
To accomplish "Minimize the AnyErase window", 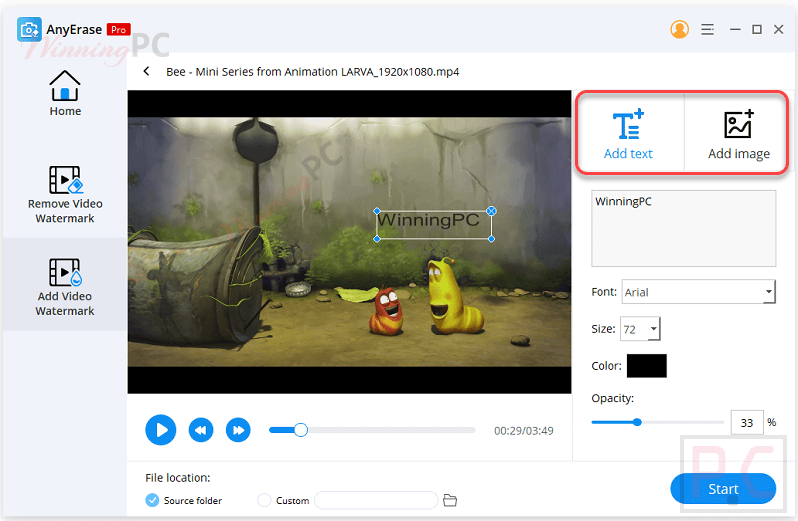I will click(735, 30).
